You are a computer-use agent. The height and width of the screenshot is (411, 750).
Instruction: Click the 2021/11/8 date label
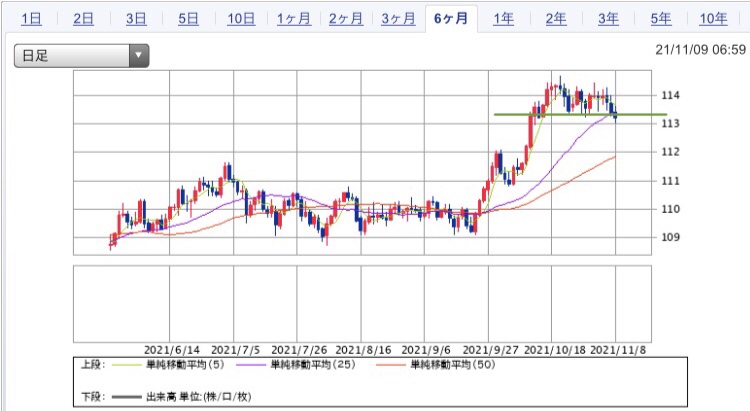618,350
